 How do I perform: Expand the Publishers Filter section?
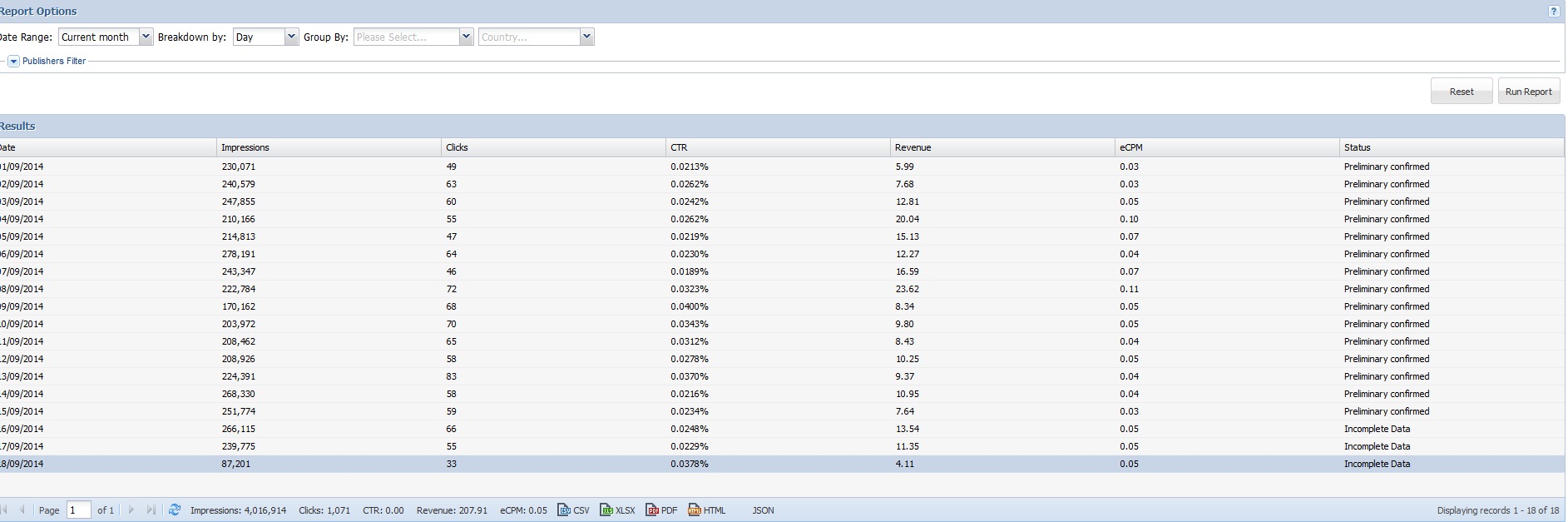pyautogui.click(x=13, y=62)
